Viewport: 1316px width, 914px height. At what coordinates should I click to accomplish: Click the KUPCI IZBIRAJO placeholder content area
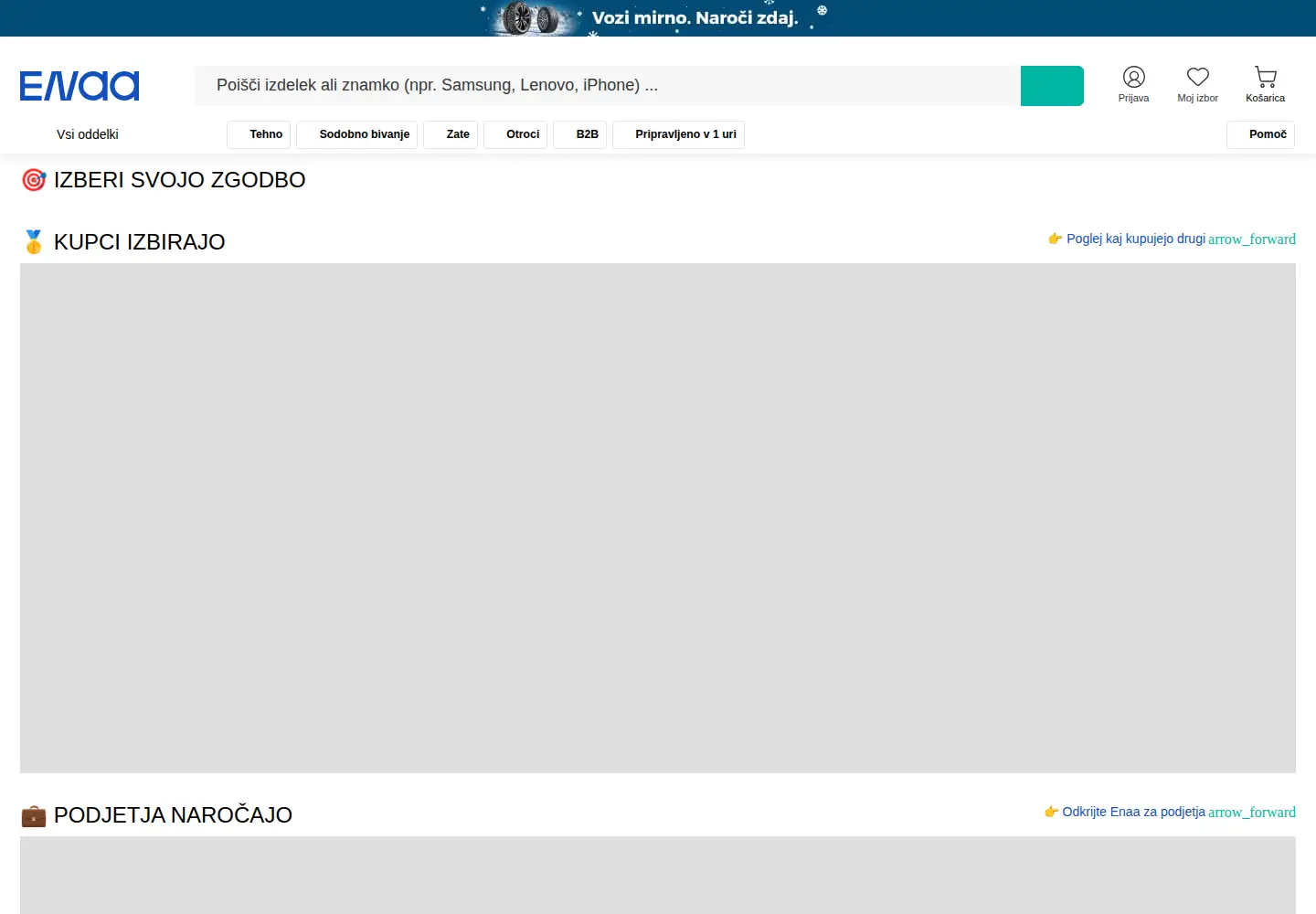click(658, 518)
